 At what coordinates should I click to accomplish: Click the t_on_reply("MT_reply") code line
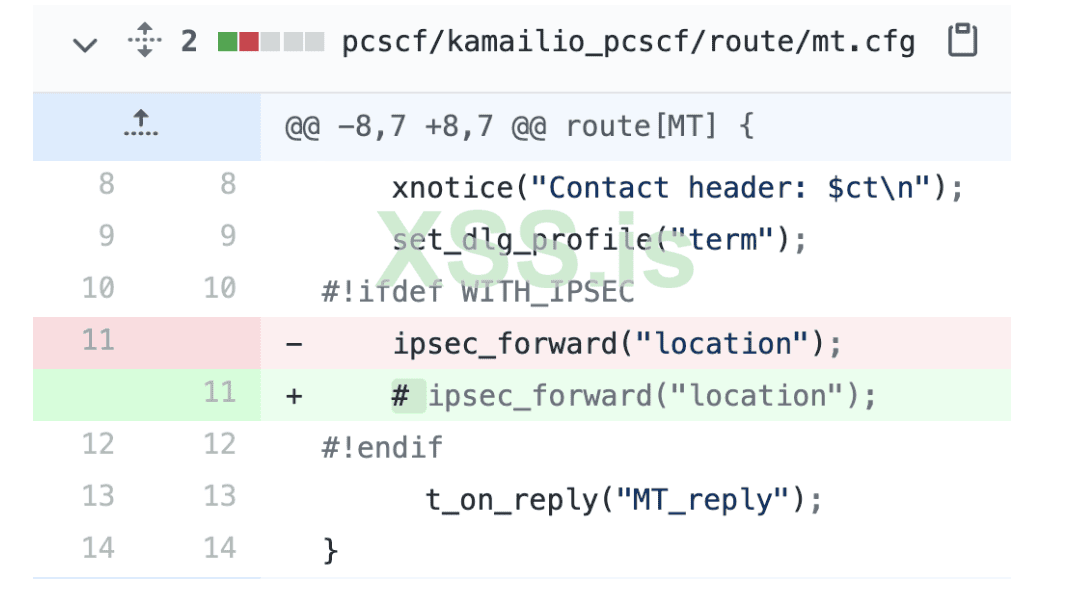tap(623, 500)
